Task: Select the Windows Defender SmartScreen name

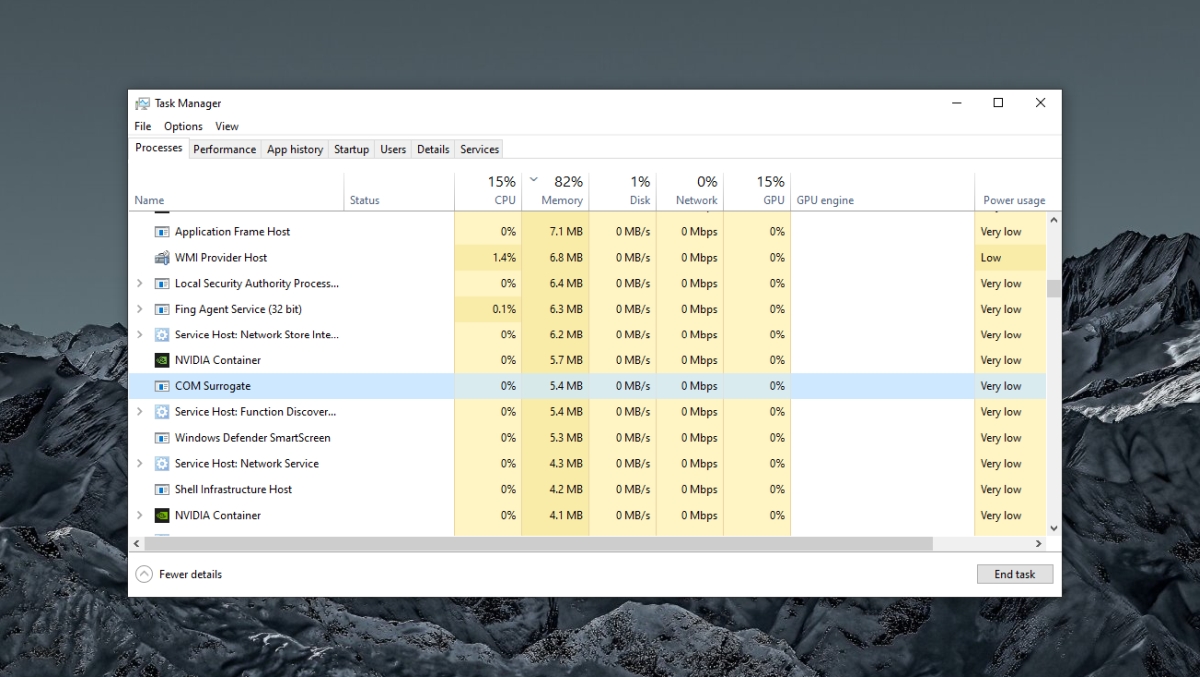Action: tap(252, 438)
